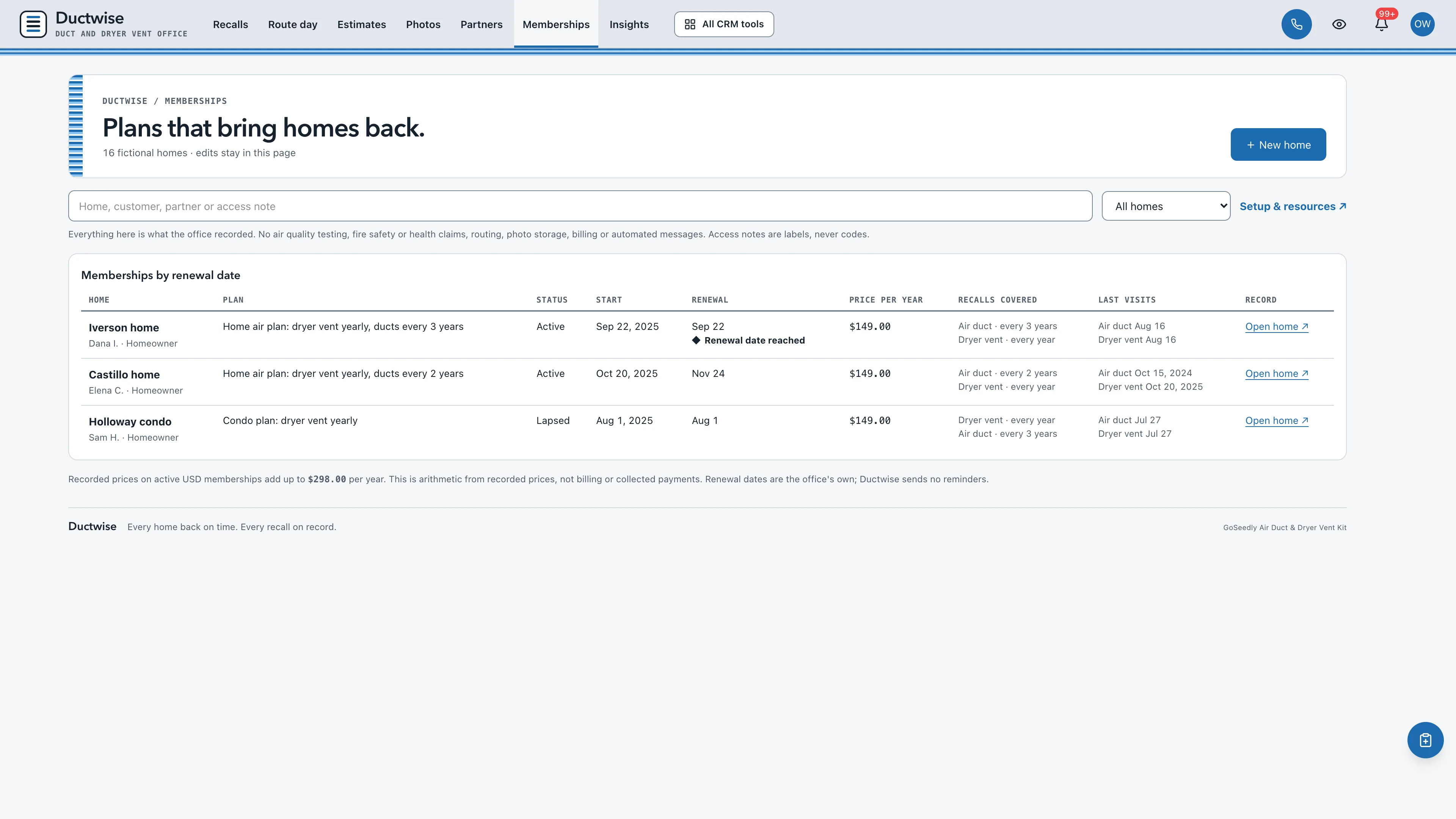Click the floating clipboard button
Screen dimensions: 1456x819
coord(1425,740)
